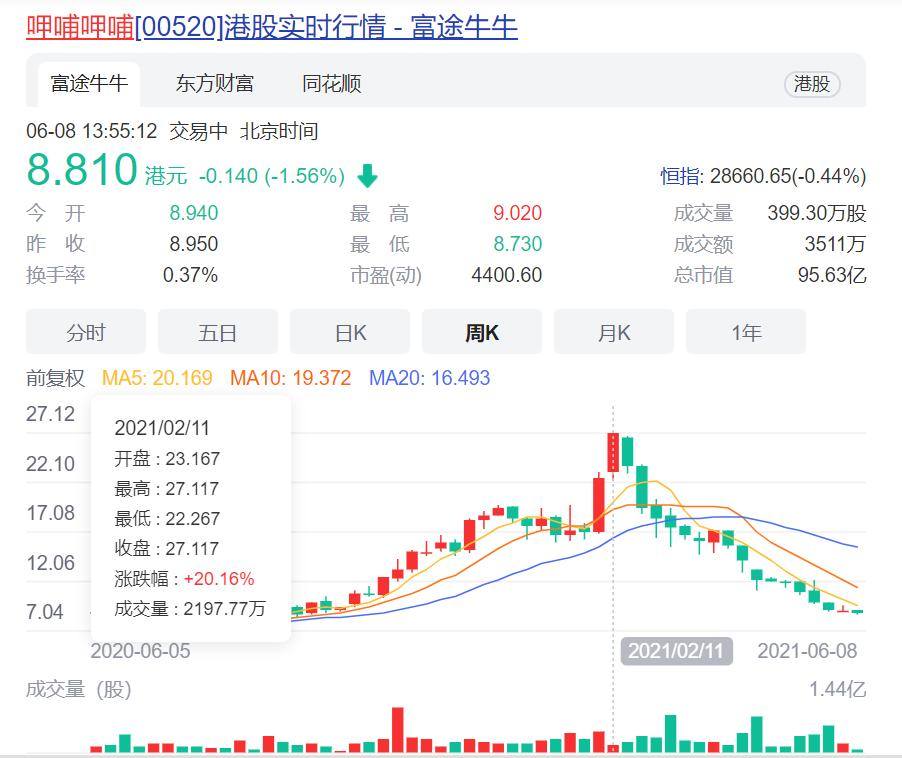Click the MA10: 19.372 indicator label

pyautogui.click(x=291, y=378)
